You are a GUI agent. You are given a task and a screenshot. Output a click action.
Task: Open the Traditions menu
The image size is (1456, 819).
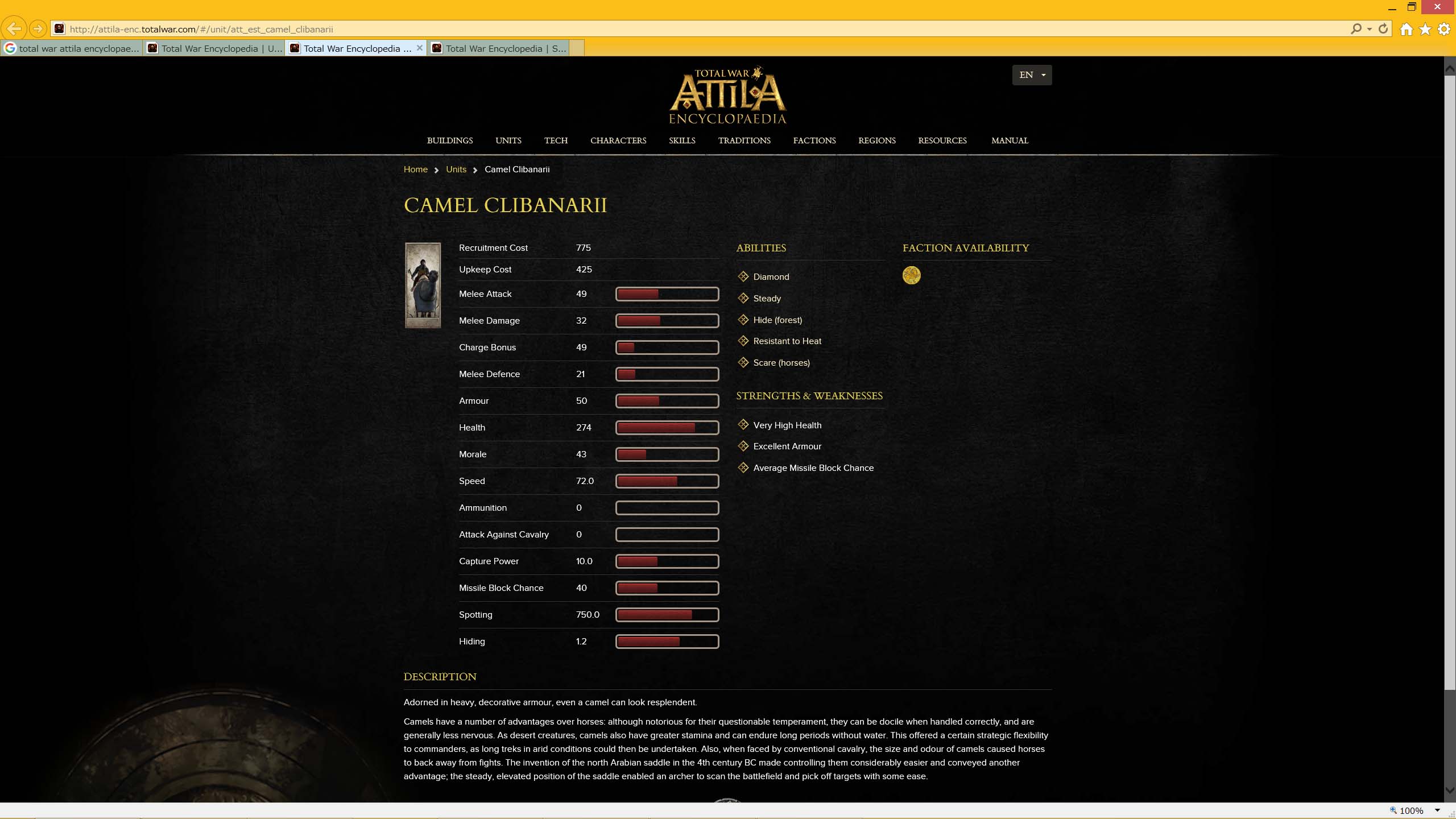tap(744, 140)
